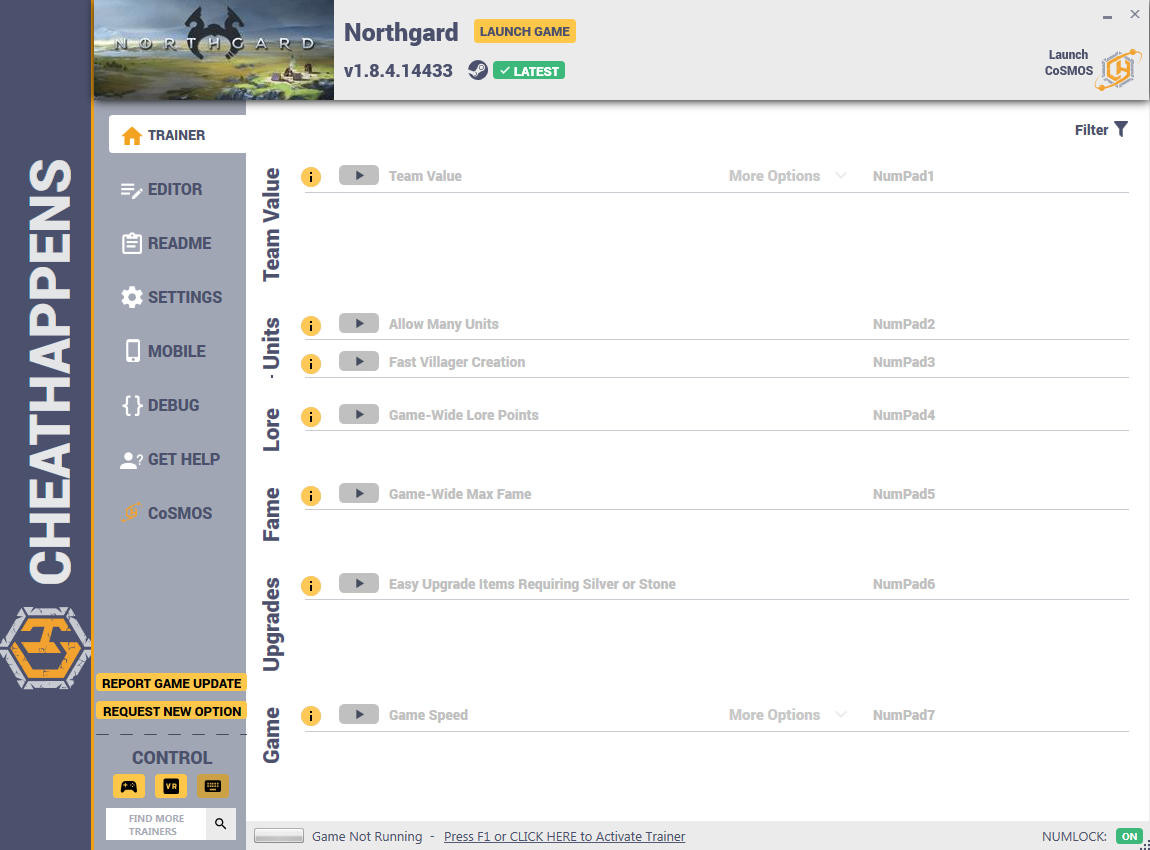Click the info icon next to Team Value
The width and height of the screenshot is (1150, 850).
(x=311, y=177)
